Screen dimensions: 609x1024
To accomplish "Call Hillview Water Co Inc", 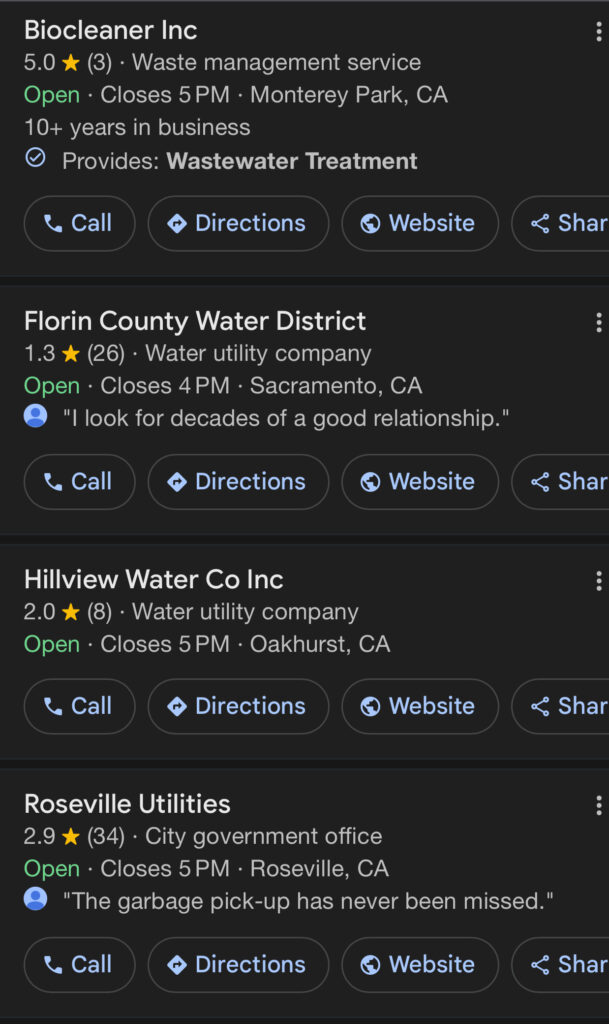I will (x=79, y=706).
